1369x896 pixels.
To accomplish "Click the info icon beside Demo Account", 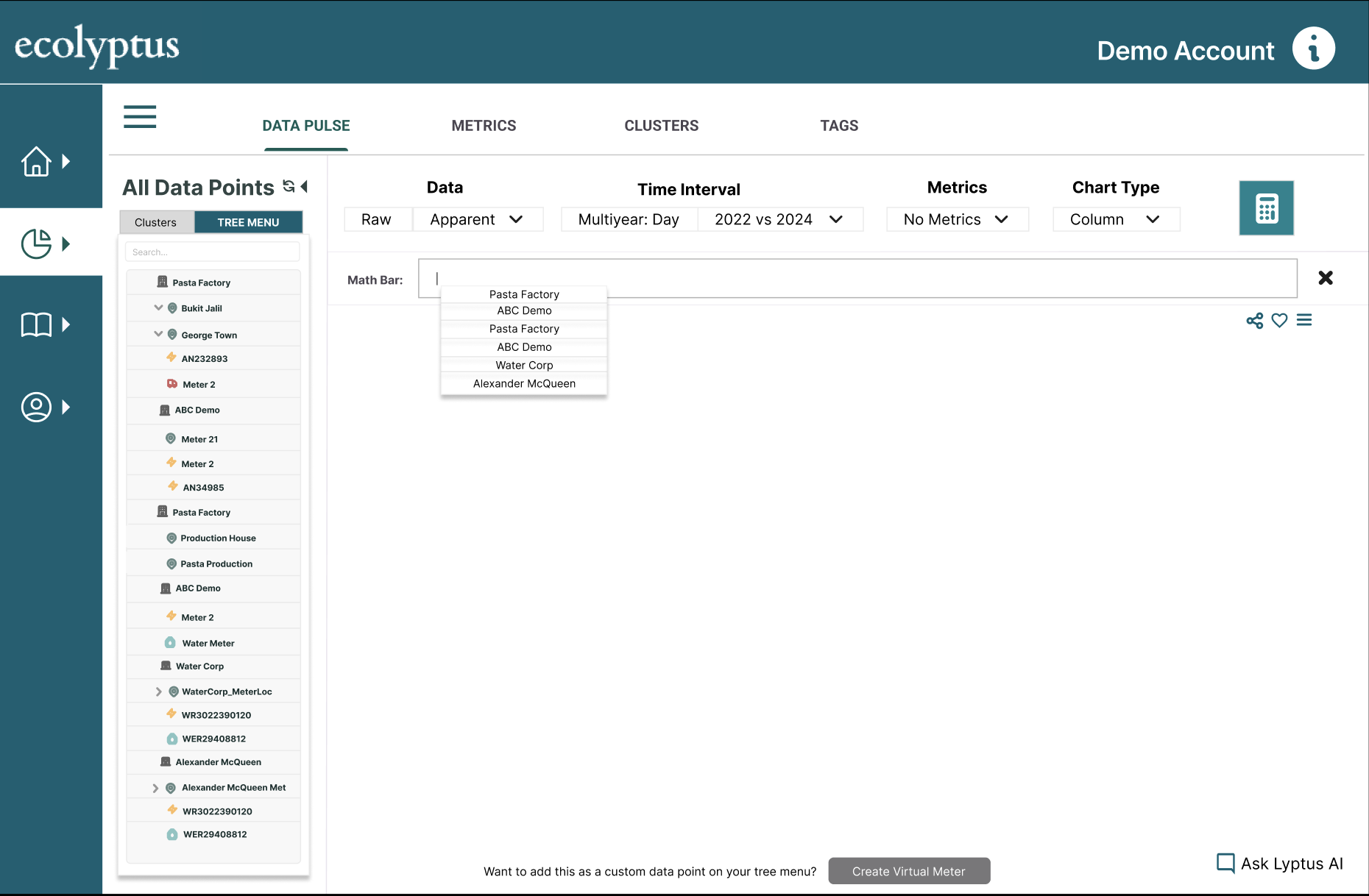I will pos(1313,49).
